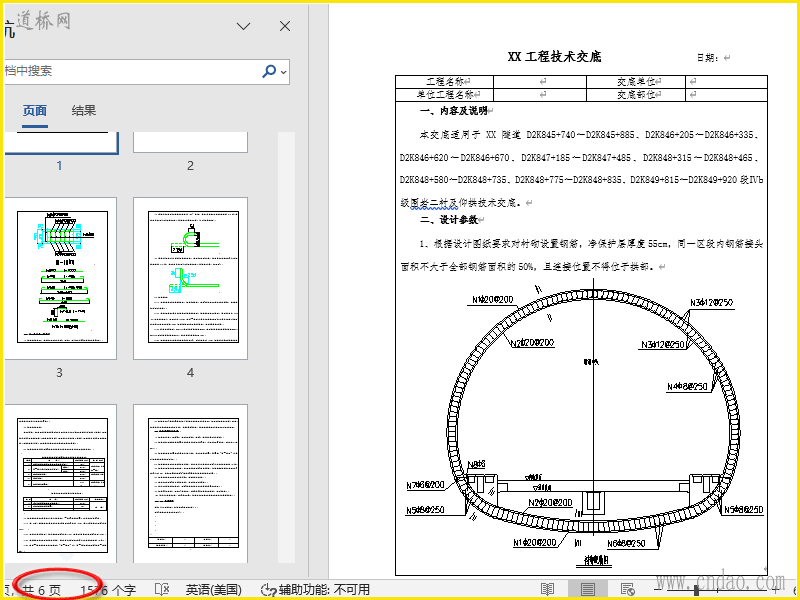
Task: Click the empty cell beside 工程名称
Action: click(540, 82)
